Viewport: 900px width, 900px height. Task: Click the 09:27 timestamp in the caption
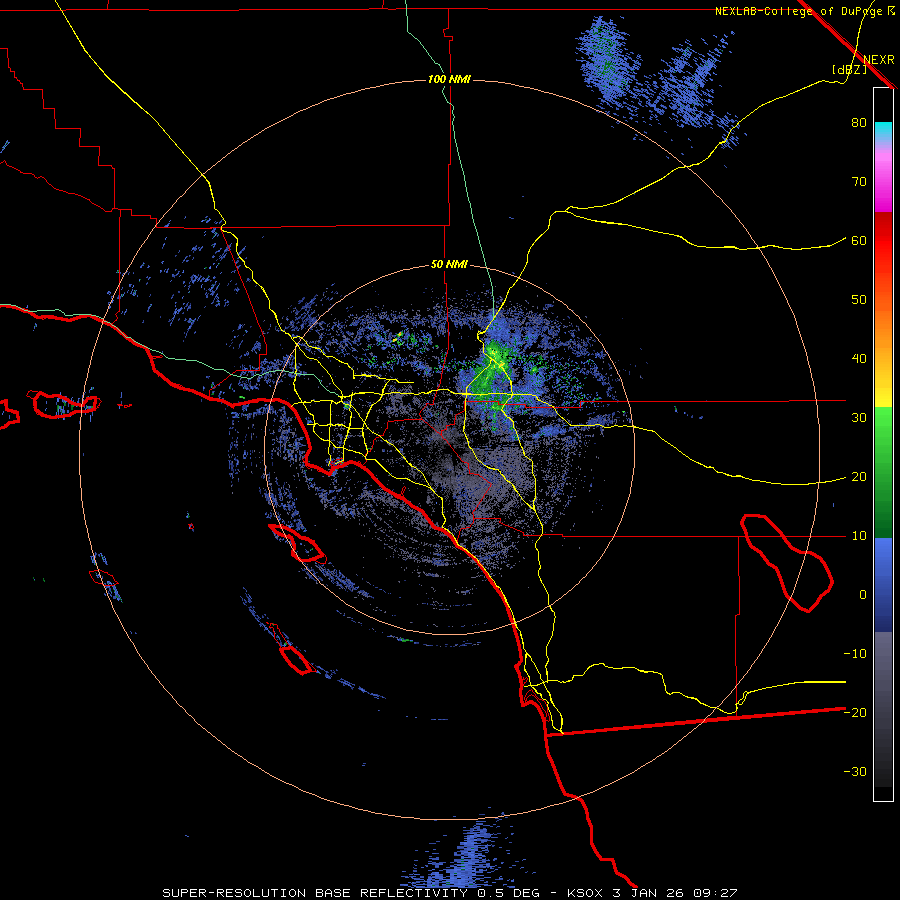tap(716, 893)
